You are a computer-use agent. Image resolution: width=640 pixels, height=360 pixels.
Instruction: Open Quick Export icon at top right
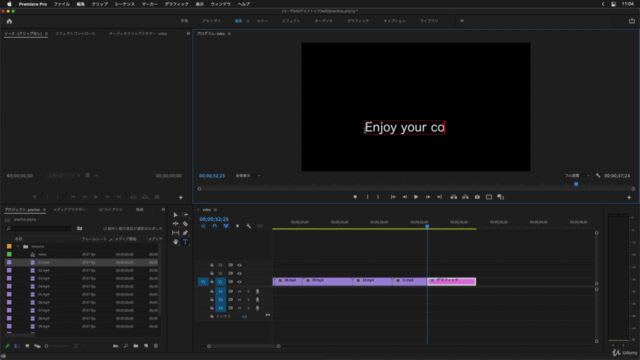click(632, 21)
